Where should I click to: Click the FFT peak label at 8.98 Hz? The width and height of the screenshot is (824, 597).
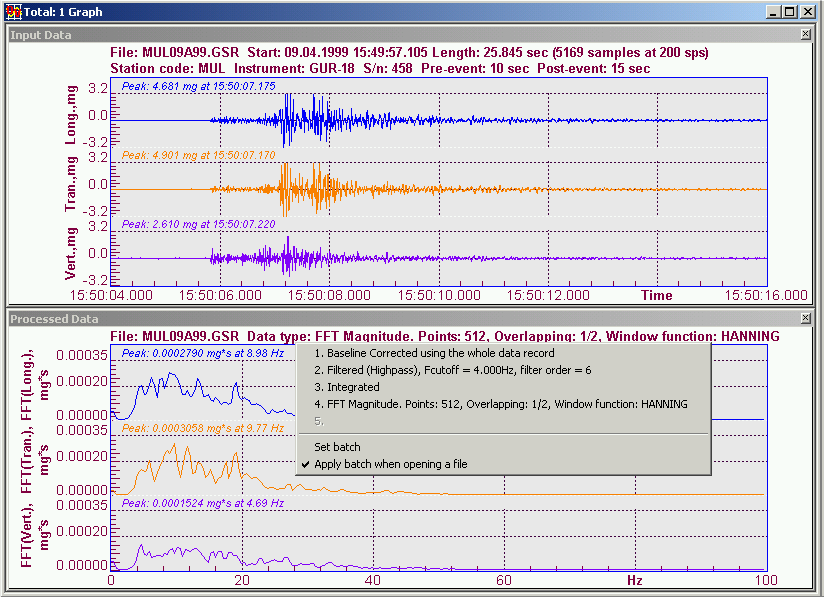[201, 354]
